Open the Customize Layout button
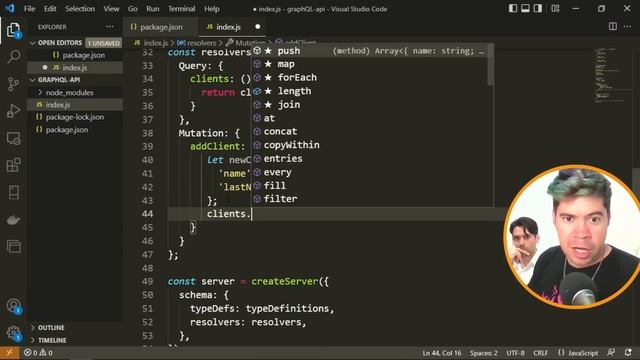Screen dimensions: 640x360 click(556, 9)
